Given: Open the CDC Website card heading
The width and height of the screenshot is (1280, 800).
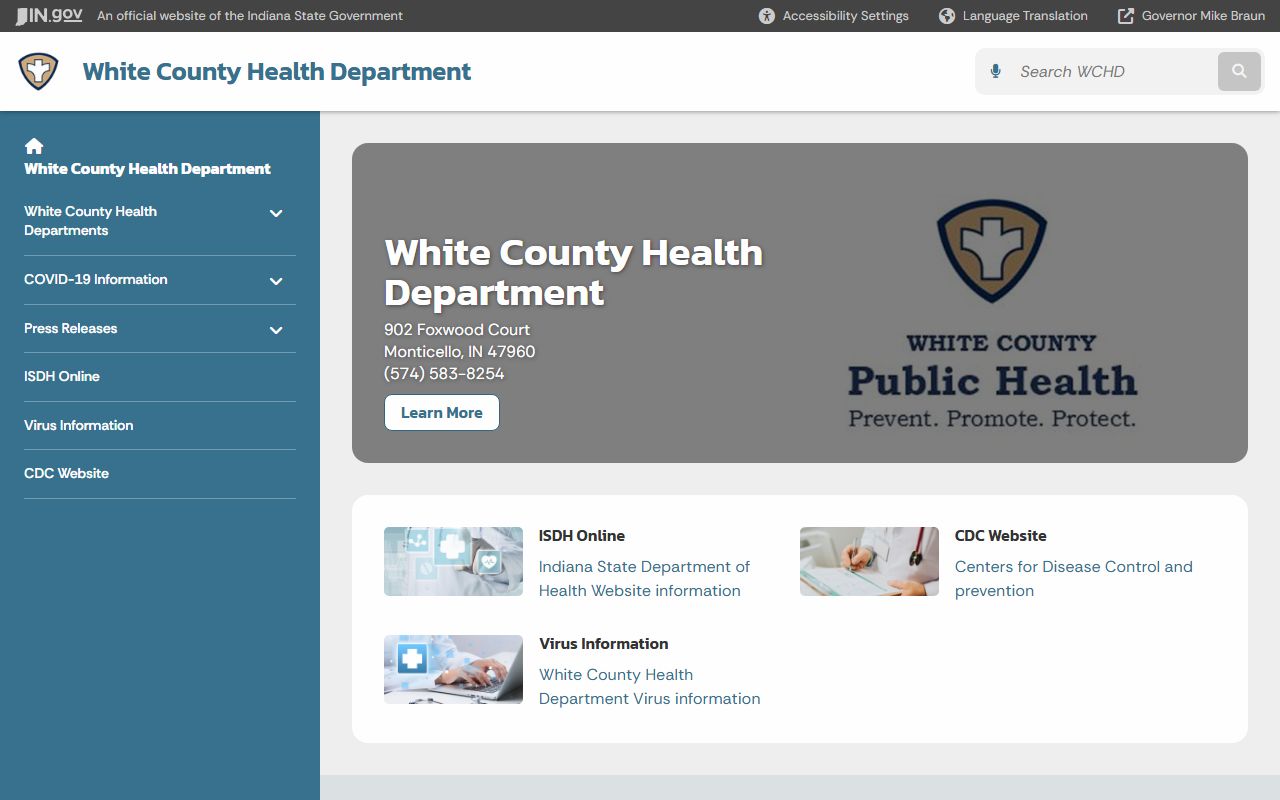Looking at the screenshot, I should pos(1001,536).
